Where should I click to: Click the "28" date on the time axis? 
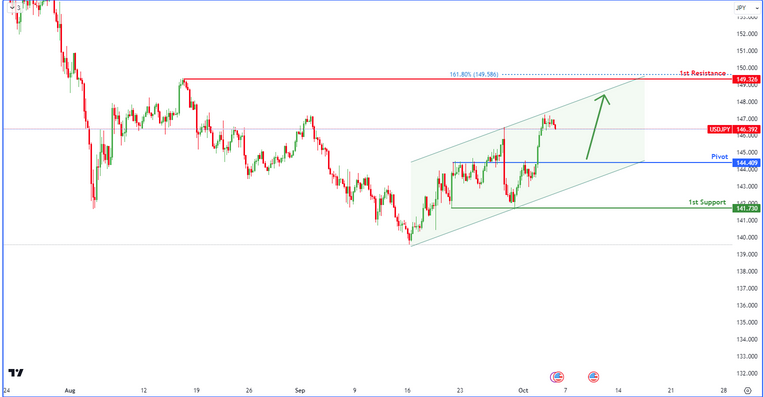[x=724, y=390]
